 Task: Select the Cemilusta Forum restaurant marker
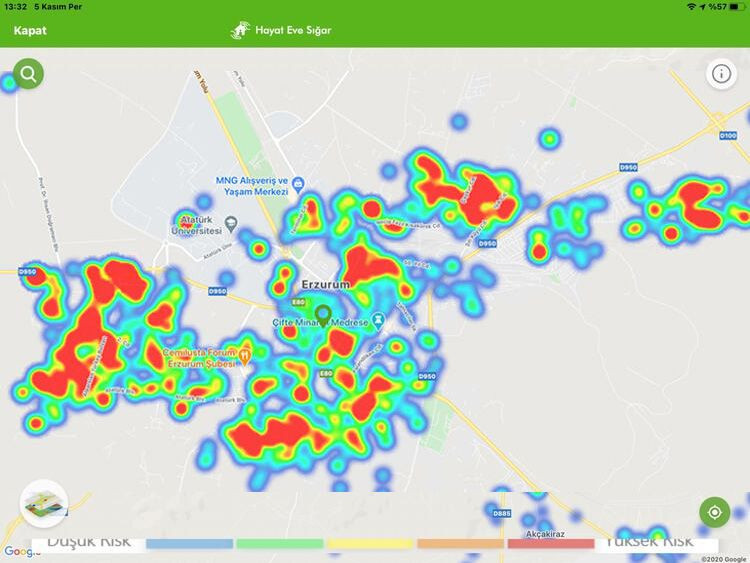245,352
